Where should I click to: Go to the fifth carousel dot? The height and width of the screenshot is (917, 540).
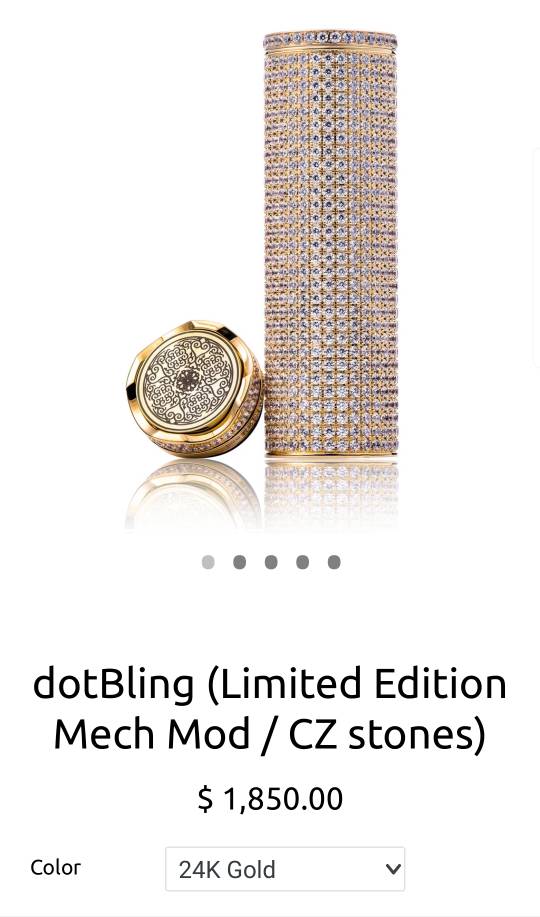click(334, 562)
